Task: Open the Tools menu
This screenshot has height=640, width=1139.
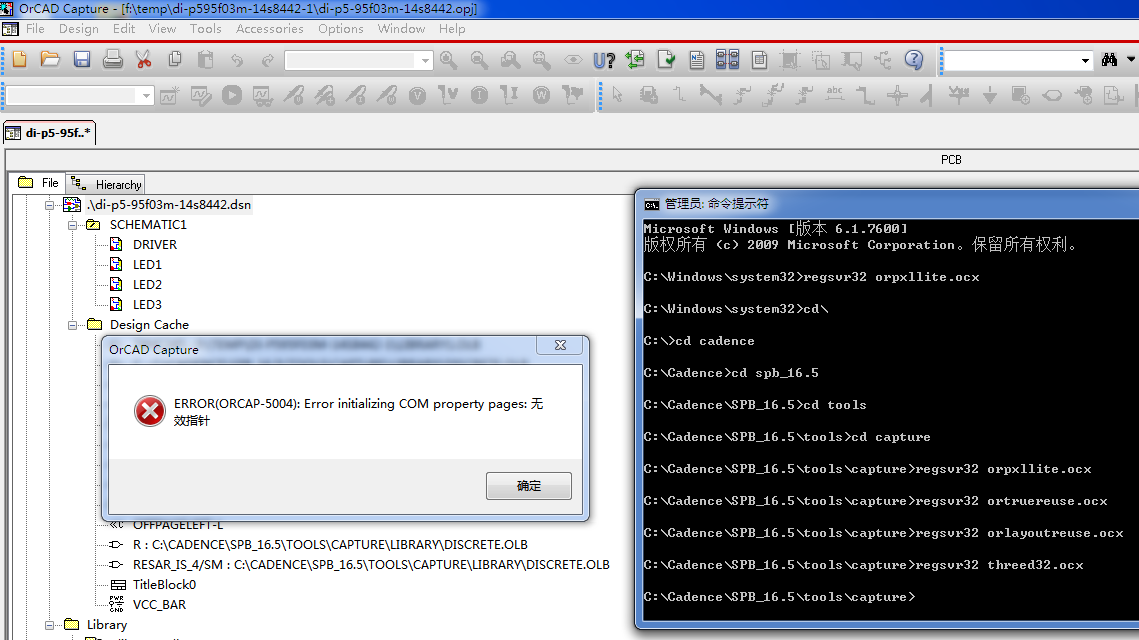Action: [206, 29]
